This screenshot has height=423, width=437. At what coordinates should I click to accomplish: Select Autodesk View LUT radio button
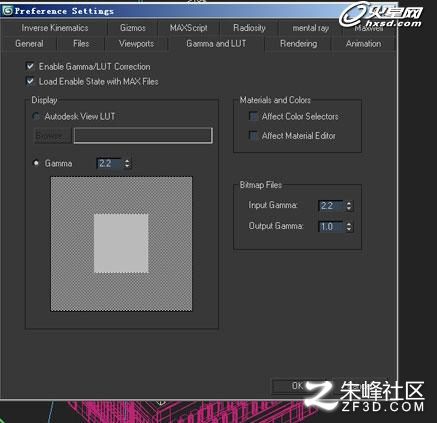pyautogui.click(x=36, y=116)
